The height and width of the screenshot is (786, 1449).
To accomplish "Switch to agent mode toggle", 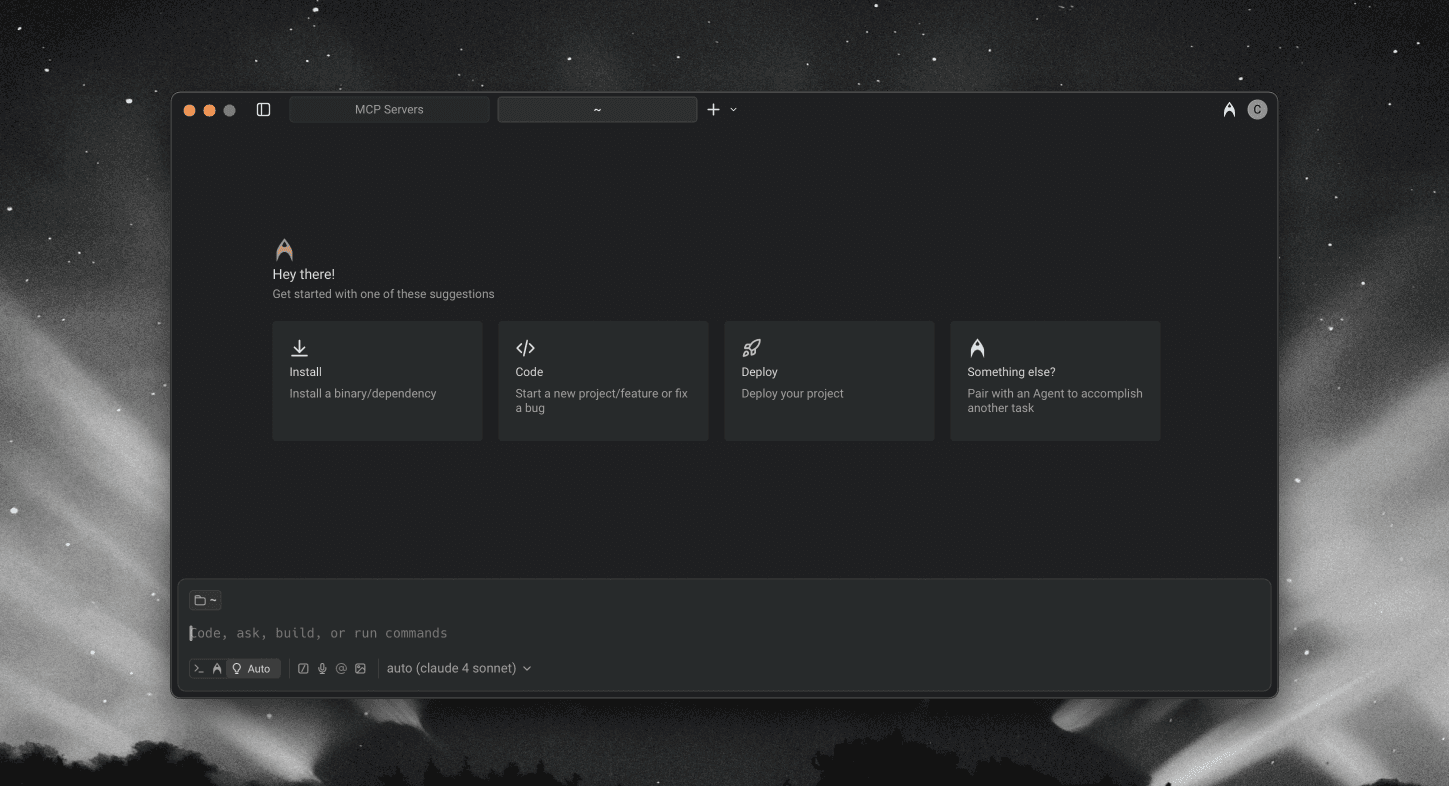I will pos(217,669).
